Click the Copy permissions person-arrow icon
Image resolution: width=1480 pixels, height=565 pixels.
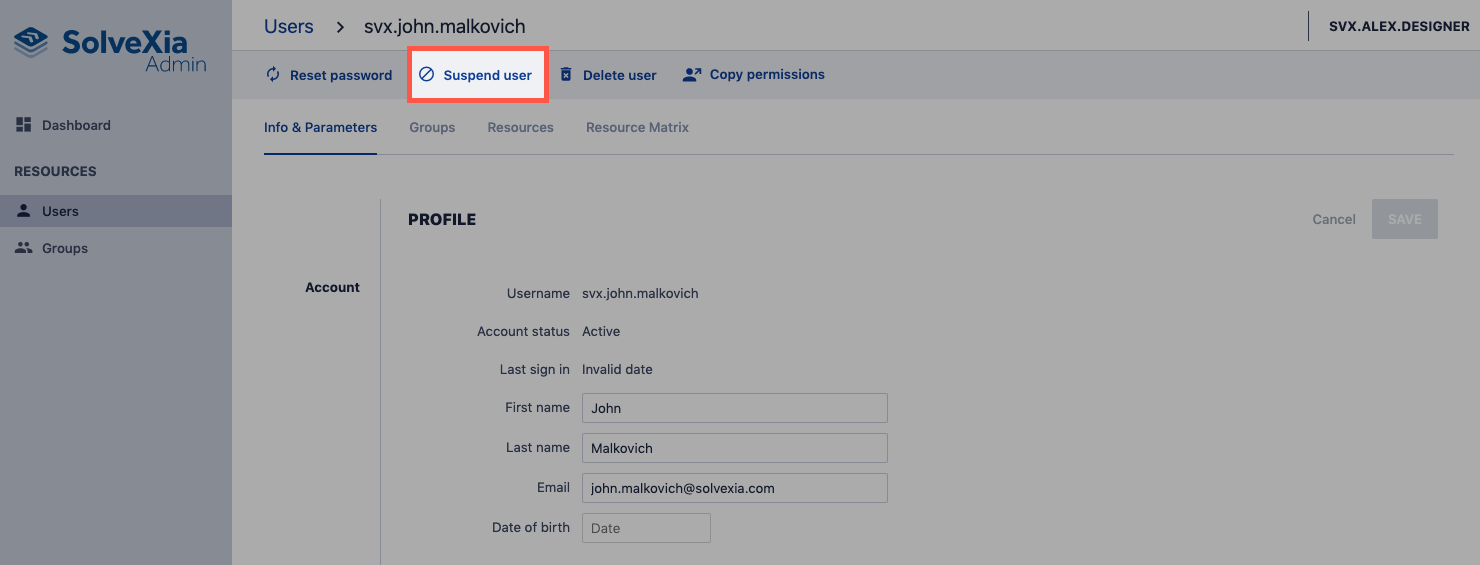692,75
